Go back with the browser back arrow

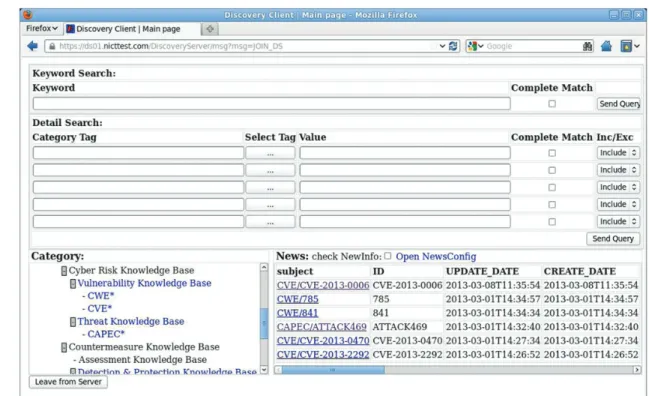(32, 46)
